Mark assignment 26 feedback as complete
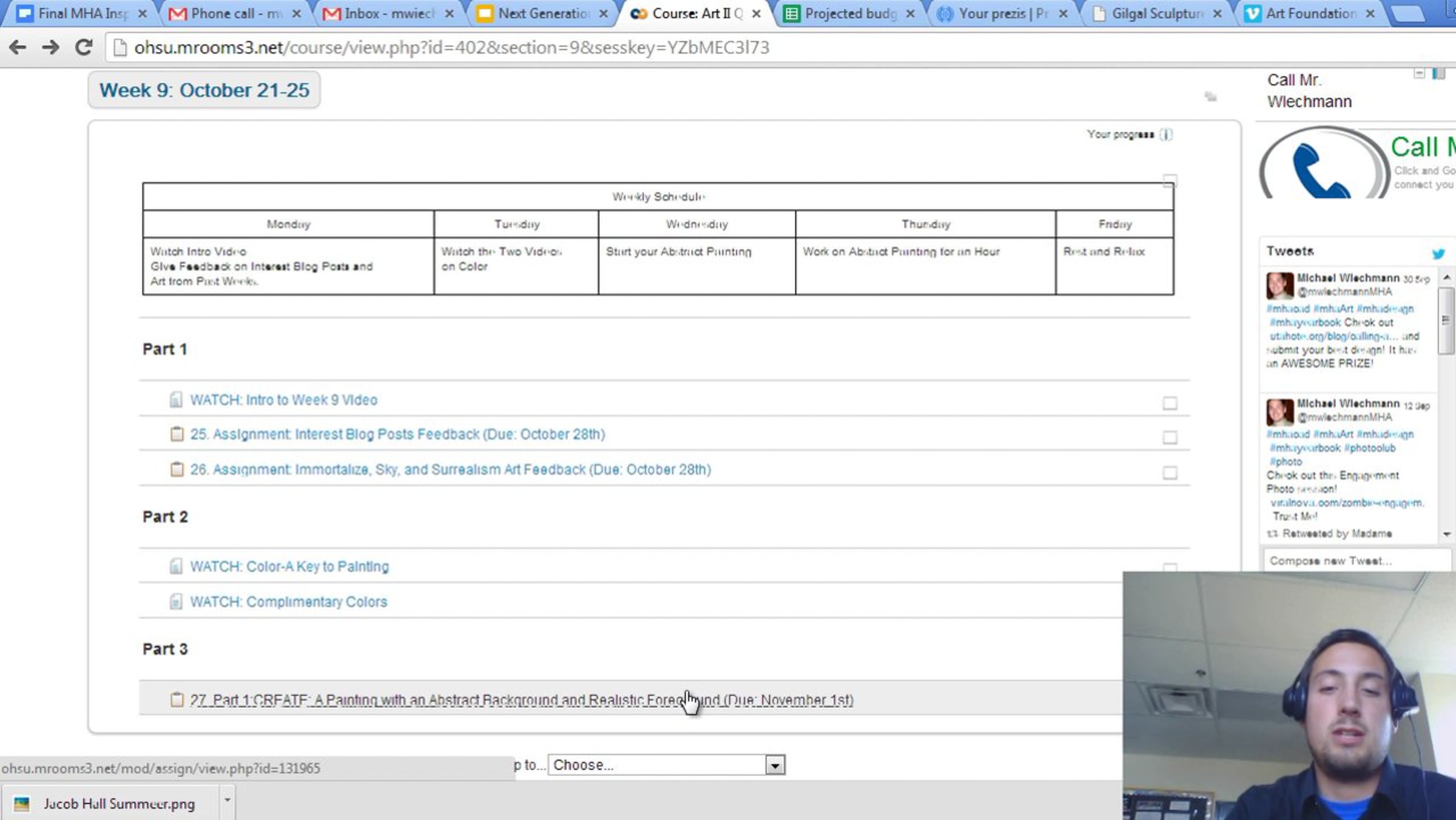1456x820 pixels. click(1170, 473)
